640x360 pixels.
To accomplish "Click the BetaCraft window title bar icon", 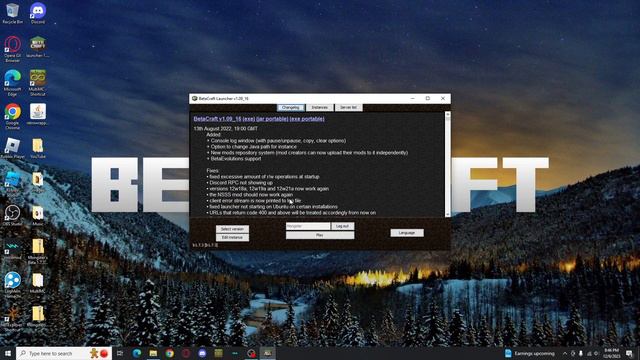I will (x=195, y=98).
